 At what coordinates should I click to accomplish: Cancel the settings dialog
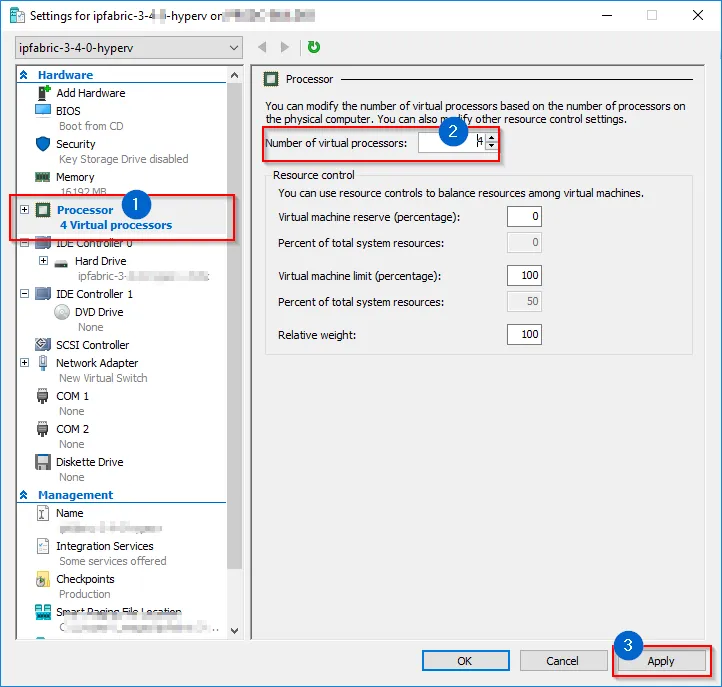click(562, 661)
